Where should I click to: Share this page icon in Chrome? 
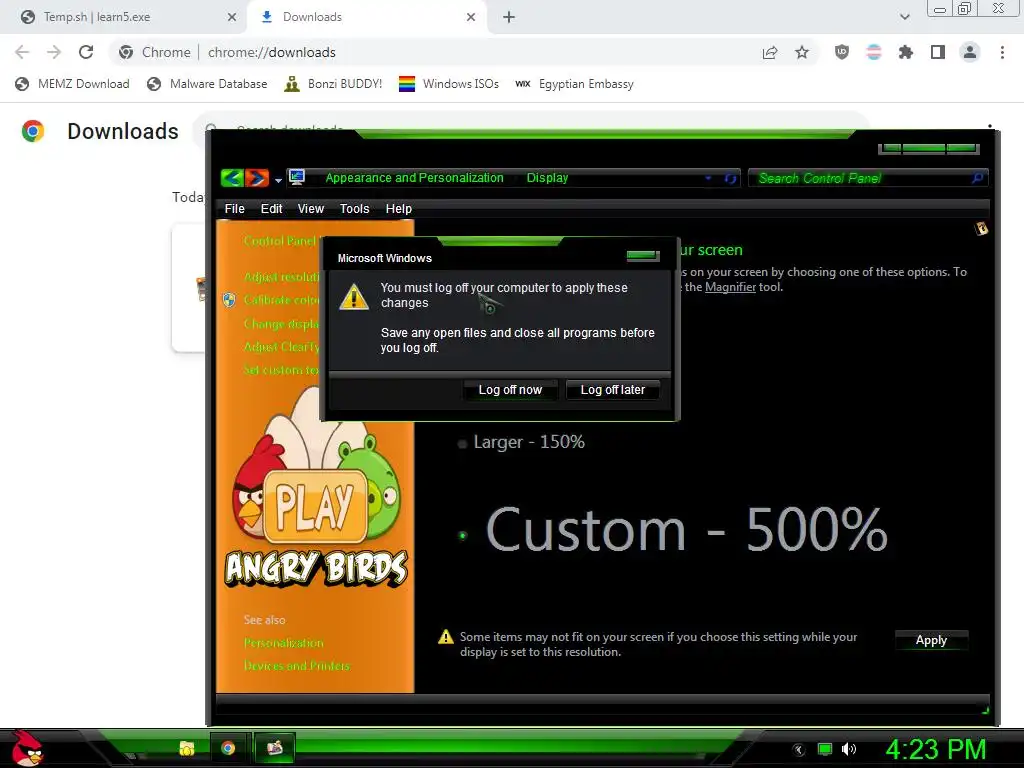pos(770,52)
